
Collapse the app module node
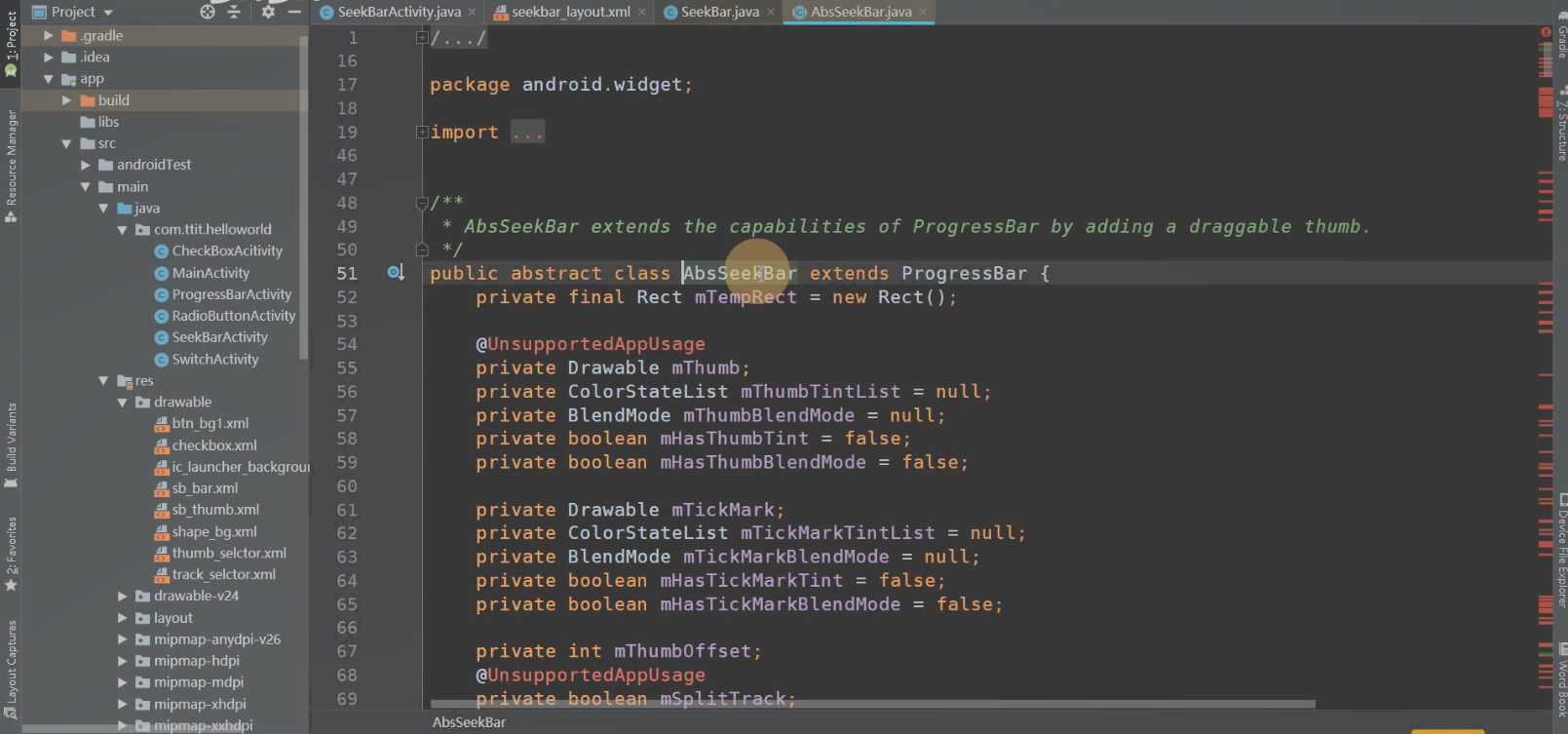[x=48, y=79]
